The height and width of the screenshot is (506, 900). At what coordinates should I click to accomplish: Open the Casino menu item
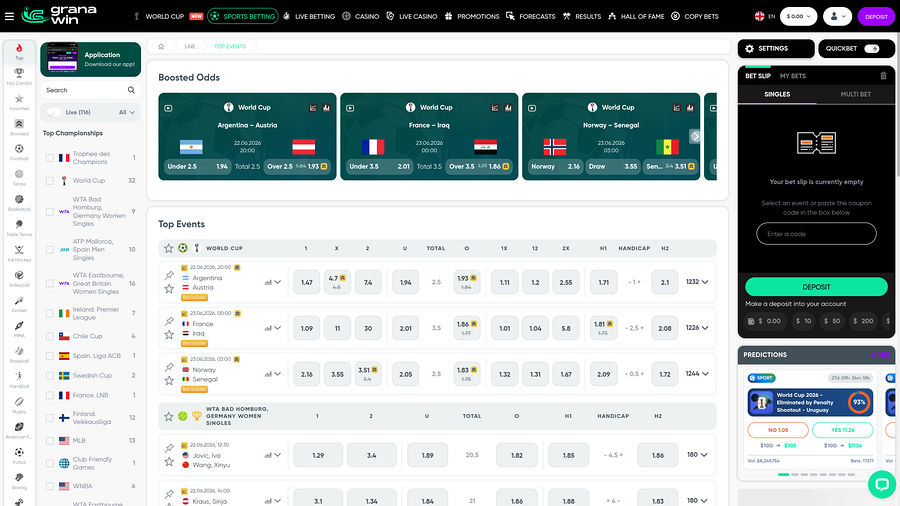360,16
